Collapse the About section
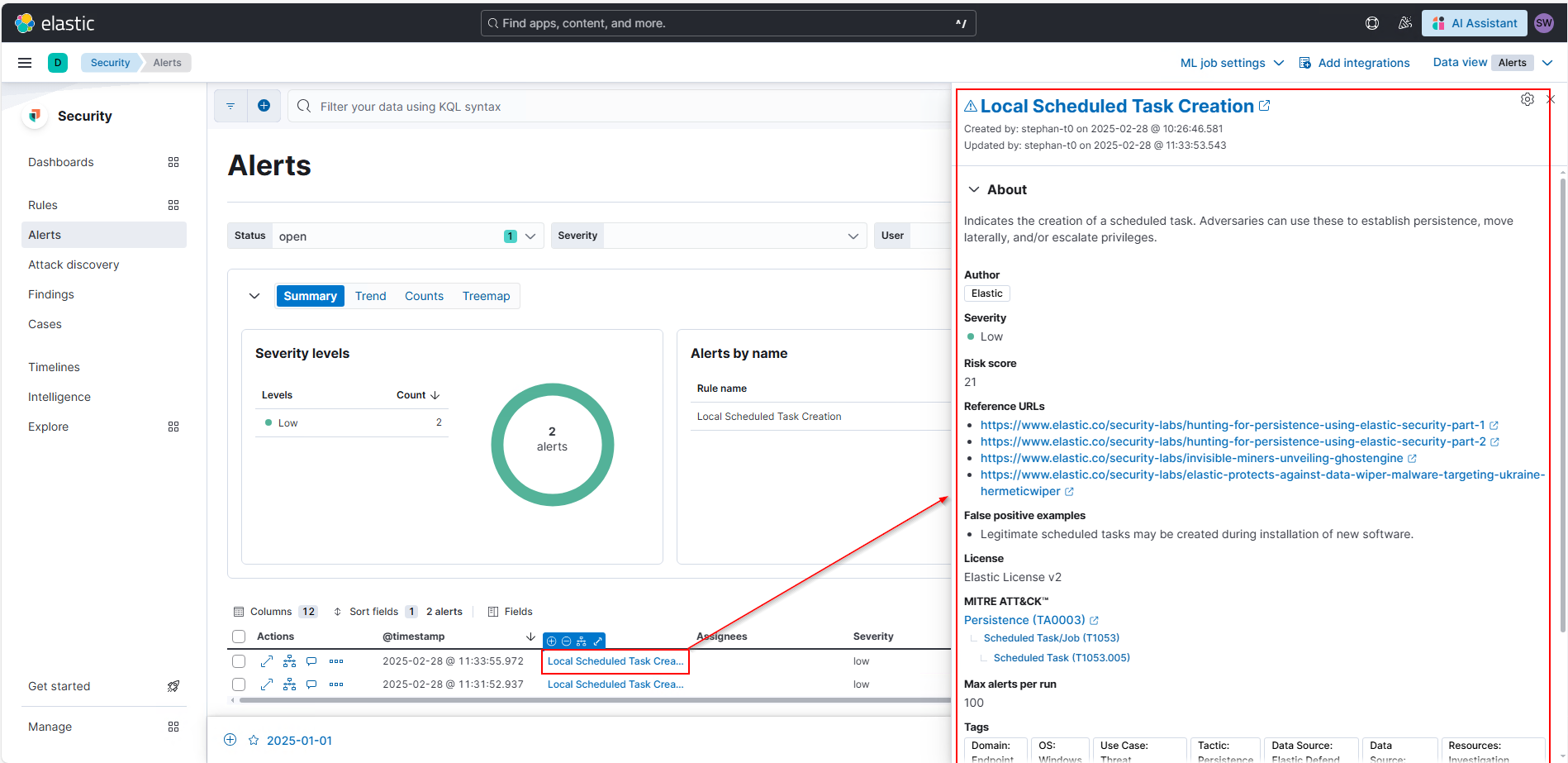The width and height of the screenshot is (1568, 763). [x=974, y=189]
